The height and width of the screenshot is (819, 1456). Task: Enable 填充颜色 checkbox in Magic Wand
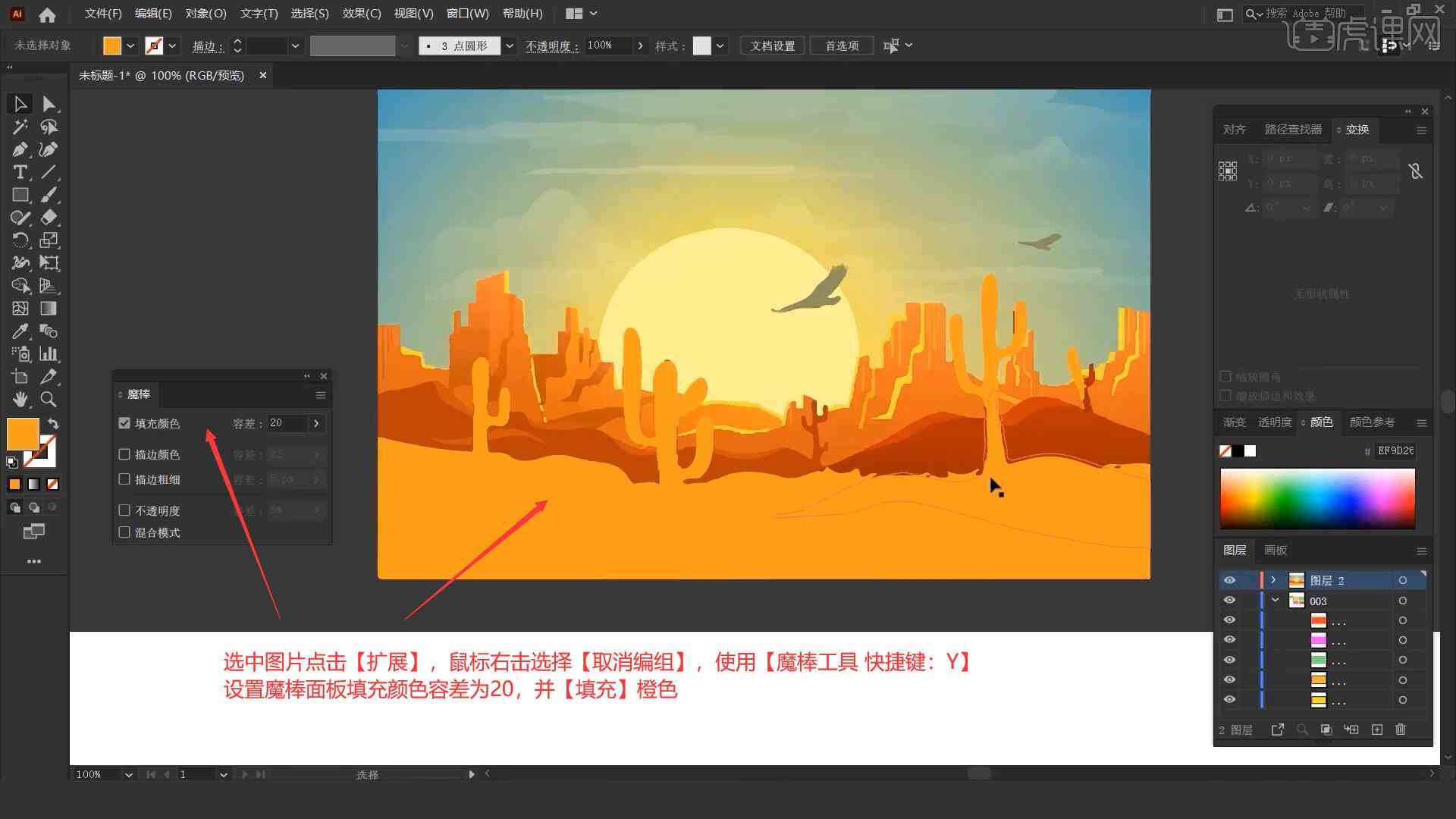coord(124,422)
